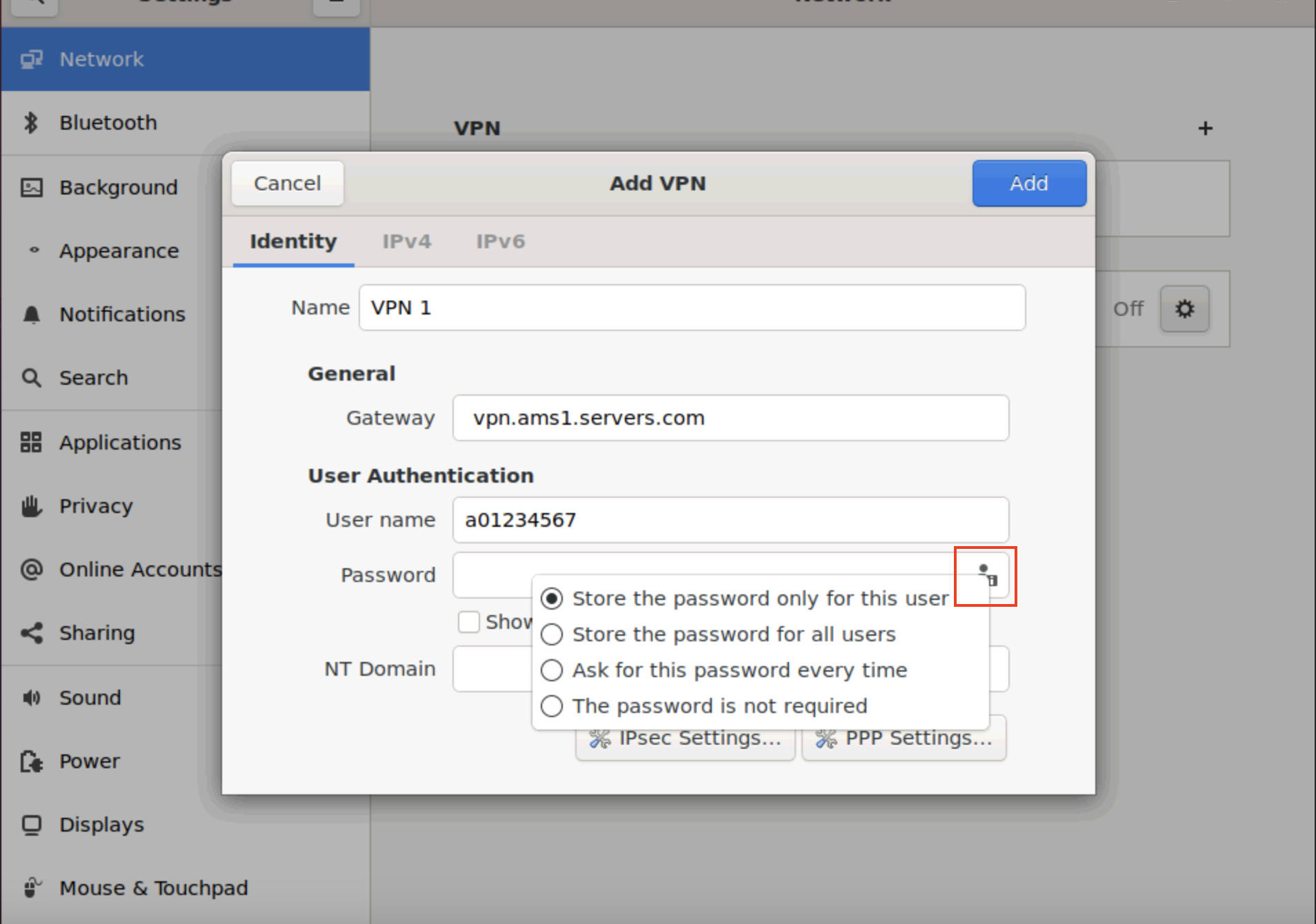Go to Sound settings in the sidebar
The width and height of the screenshot is (1316, 924).
[112, 697]
